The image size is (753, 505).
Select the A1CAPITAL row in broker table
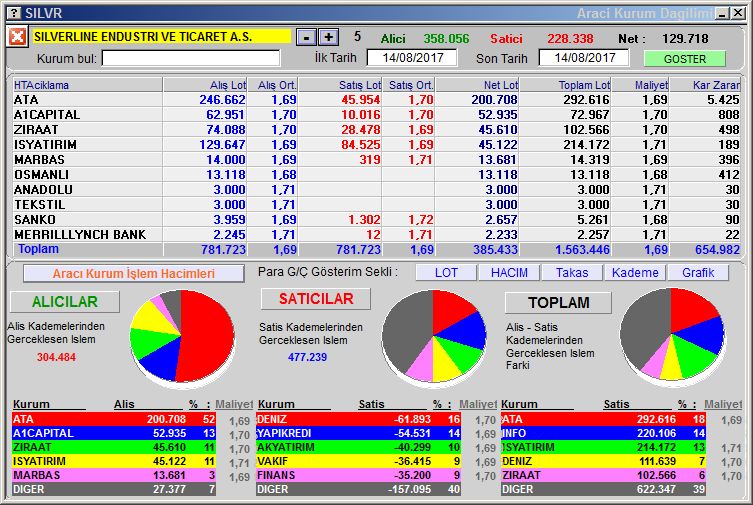pos(376,115)
